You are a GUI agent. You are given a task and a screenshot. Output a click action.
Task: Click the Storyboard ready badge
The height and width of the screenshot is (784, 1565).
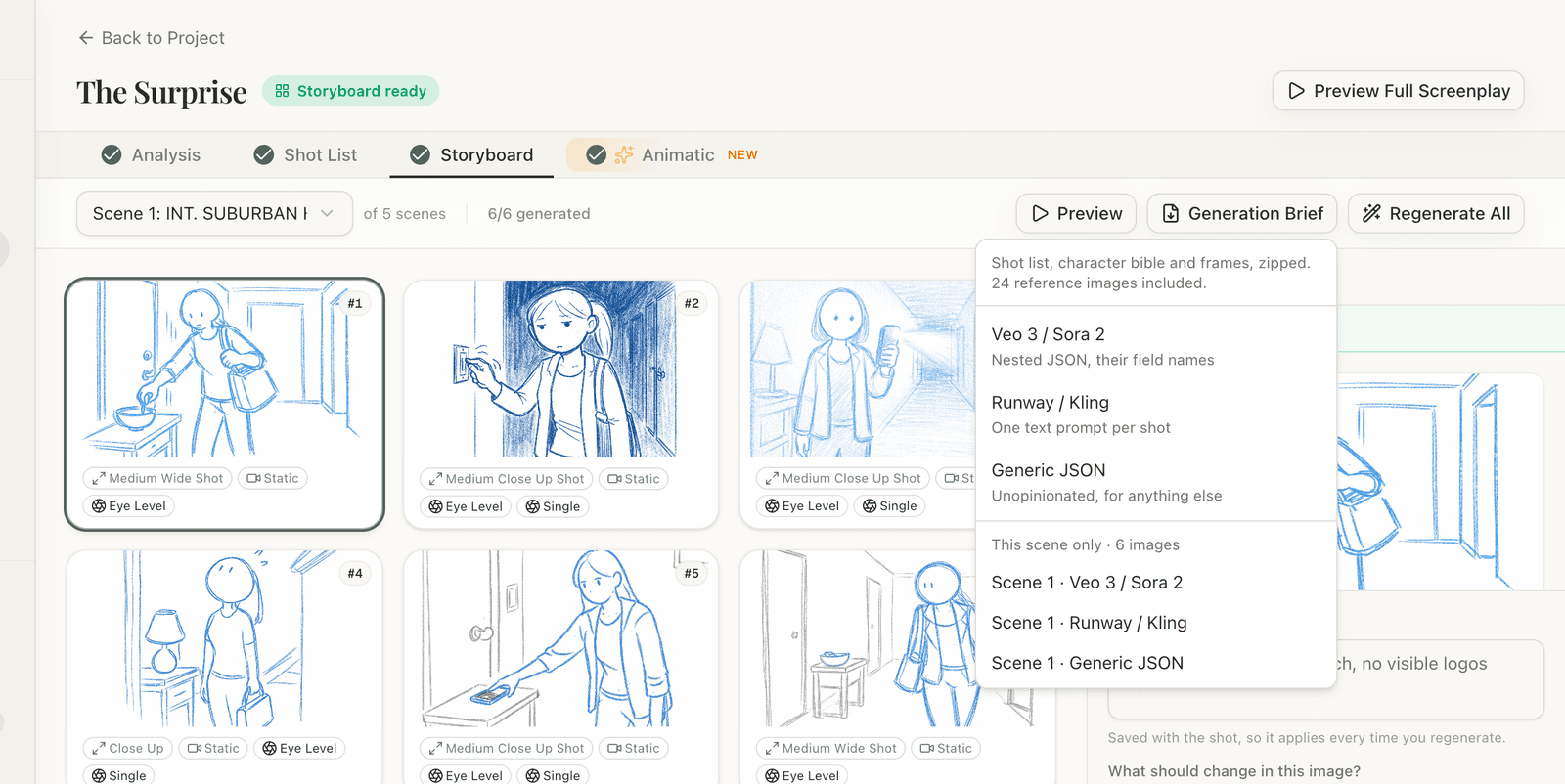pos(350,91)
